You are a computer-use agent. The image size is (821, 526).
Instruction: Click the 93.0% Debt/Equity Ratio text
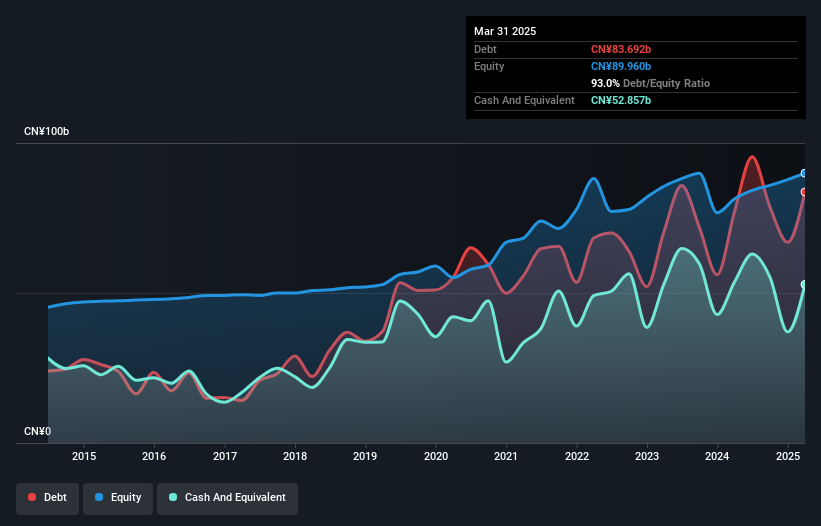pyautogui.click(x=650, y=83)
